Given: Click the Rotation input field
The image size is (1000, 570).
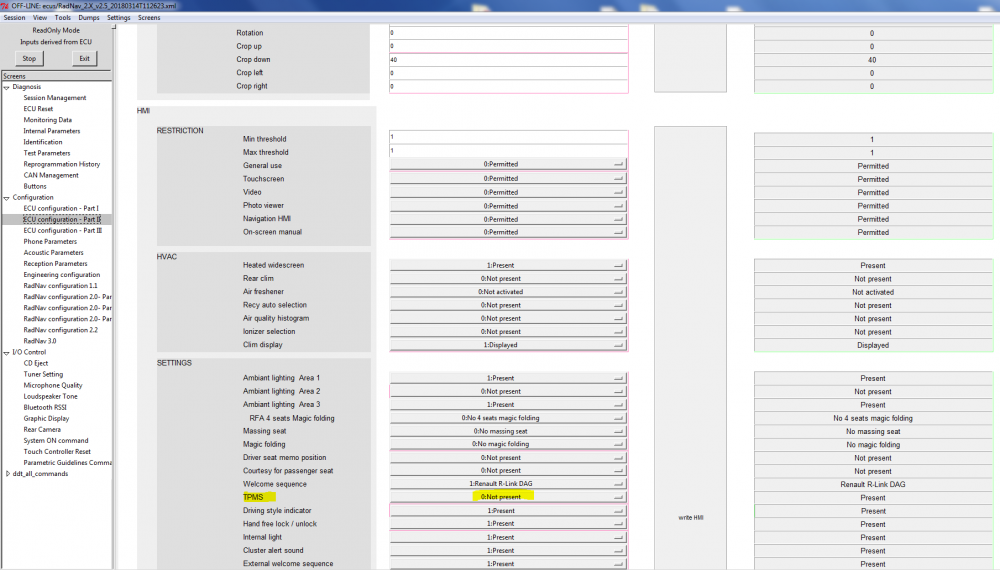Looking at the screenshot, I should point(508,33).
